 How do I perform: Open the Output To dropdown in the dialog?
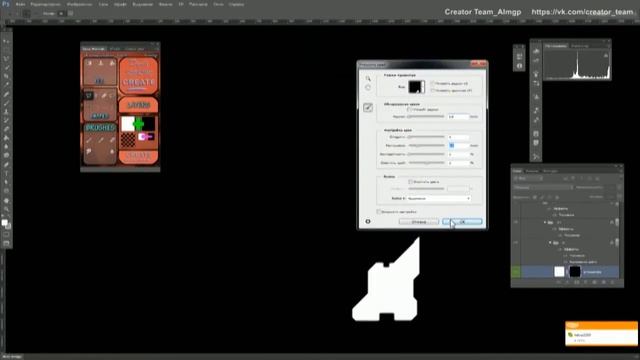pyautogui.click(x=439, y=198)
